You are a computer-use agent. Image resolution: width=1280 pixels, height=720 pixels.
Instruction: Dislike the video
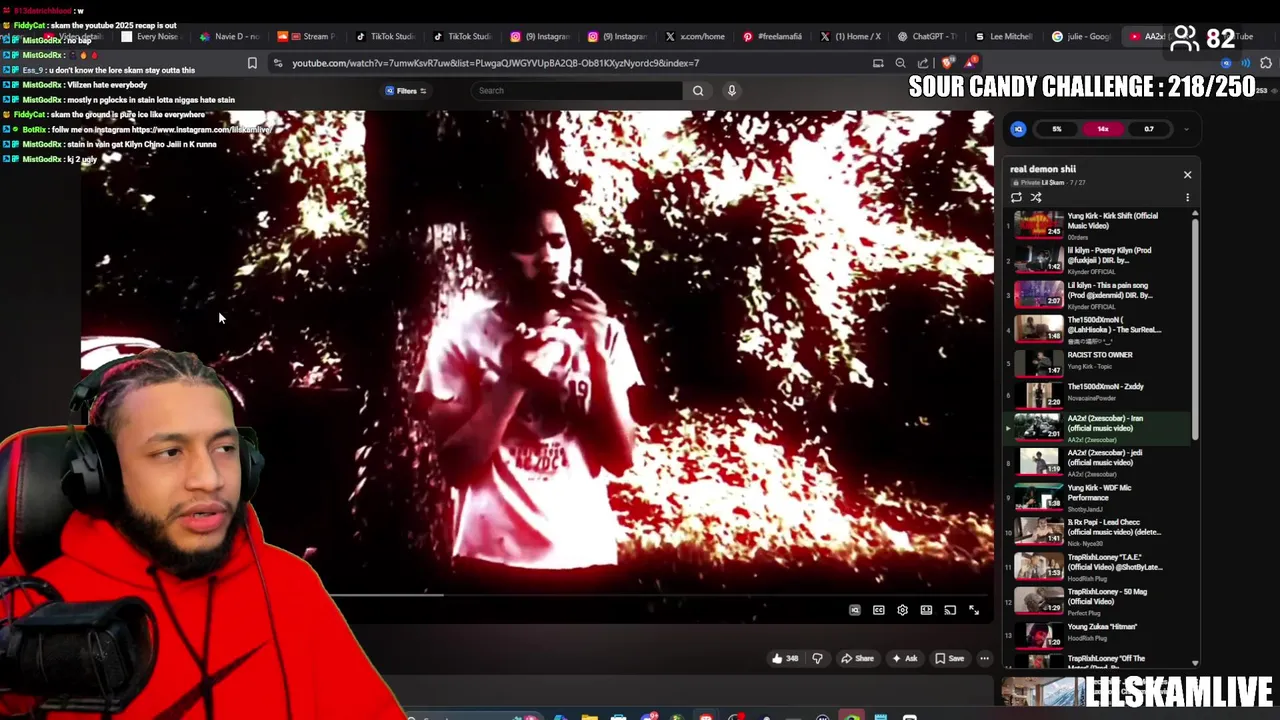[817, 658]
